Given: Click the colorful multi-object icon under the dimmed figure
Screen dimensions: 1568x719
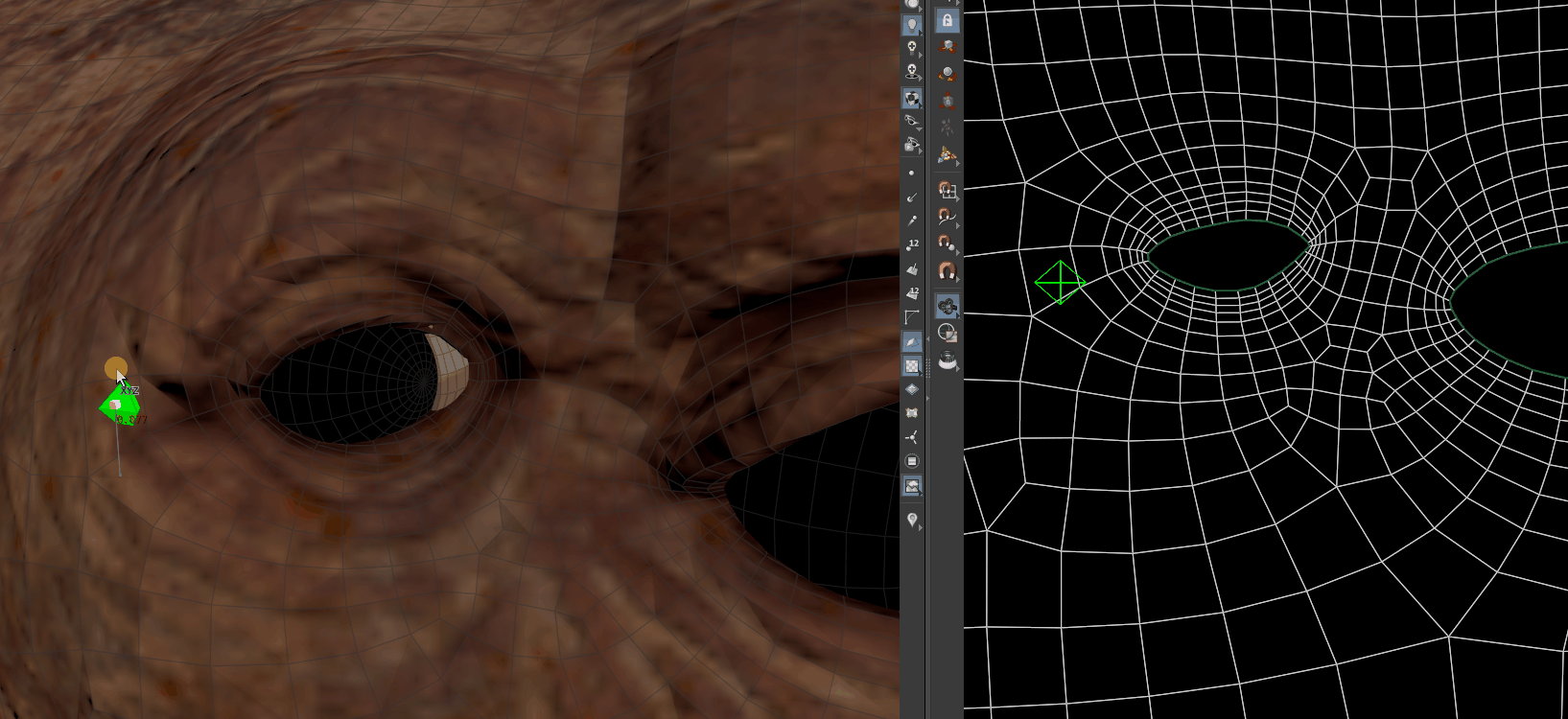Looking at the screenshot, I should click(948, 154).
